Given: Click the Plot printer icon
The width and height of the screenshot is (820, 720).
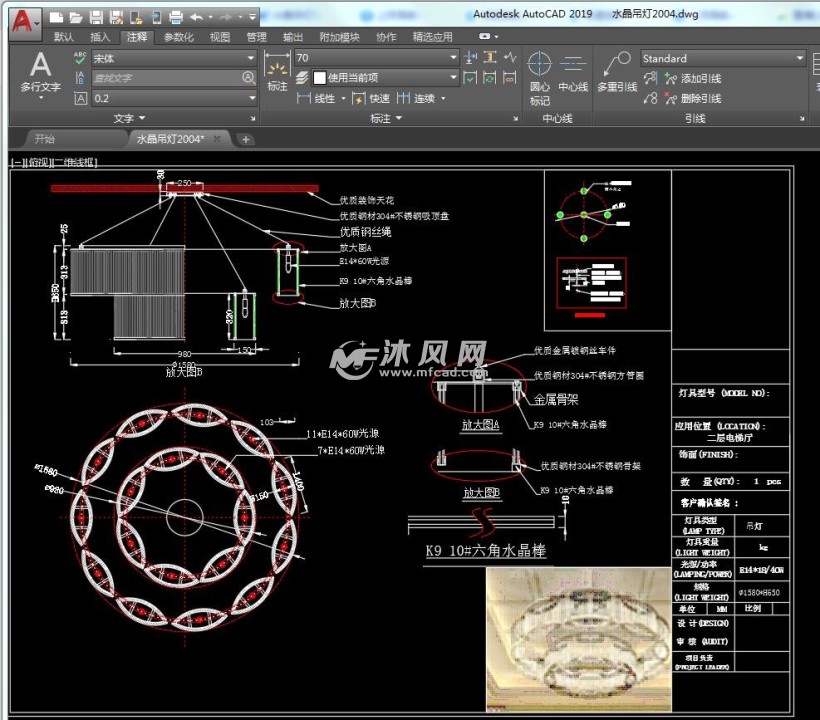Looking at the screenshot, I should [x=176, y=17].
